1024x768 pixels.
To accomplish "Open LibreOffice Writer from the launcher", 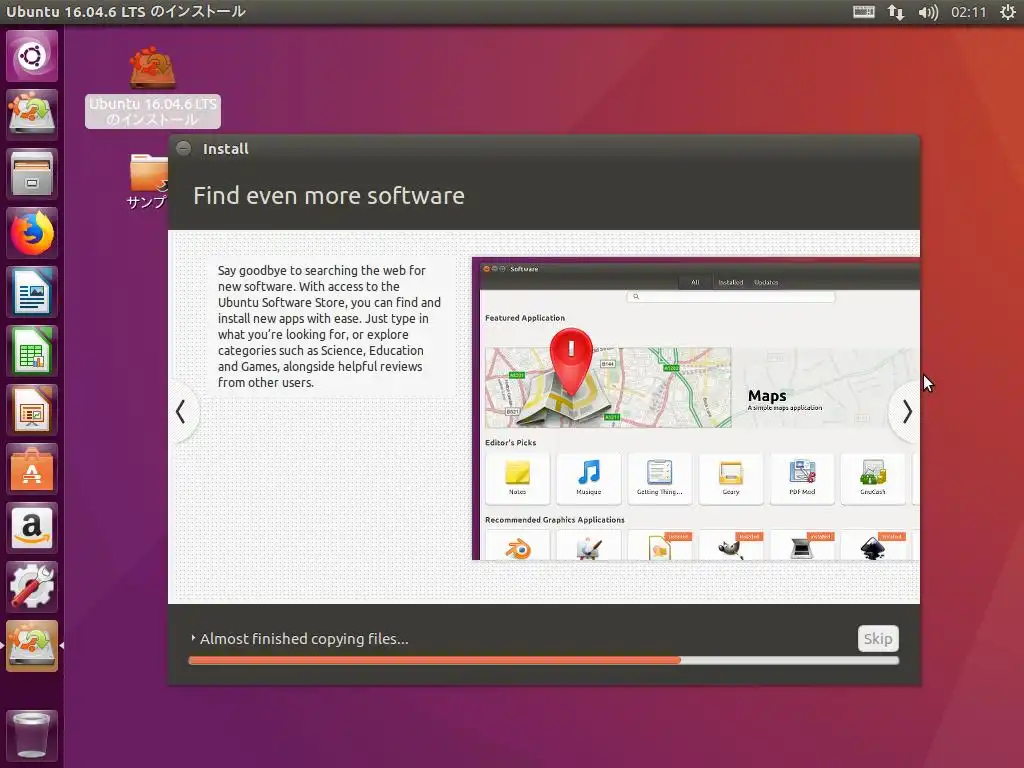I will (31, 292).
